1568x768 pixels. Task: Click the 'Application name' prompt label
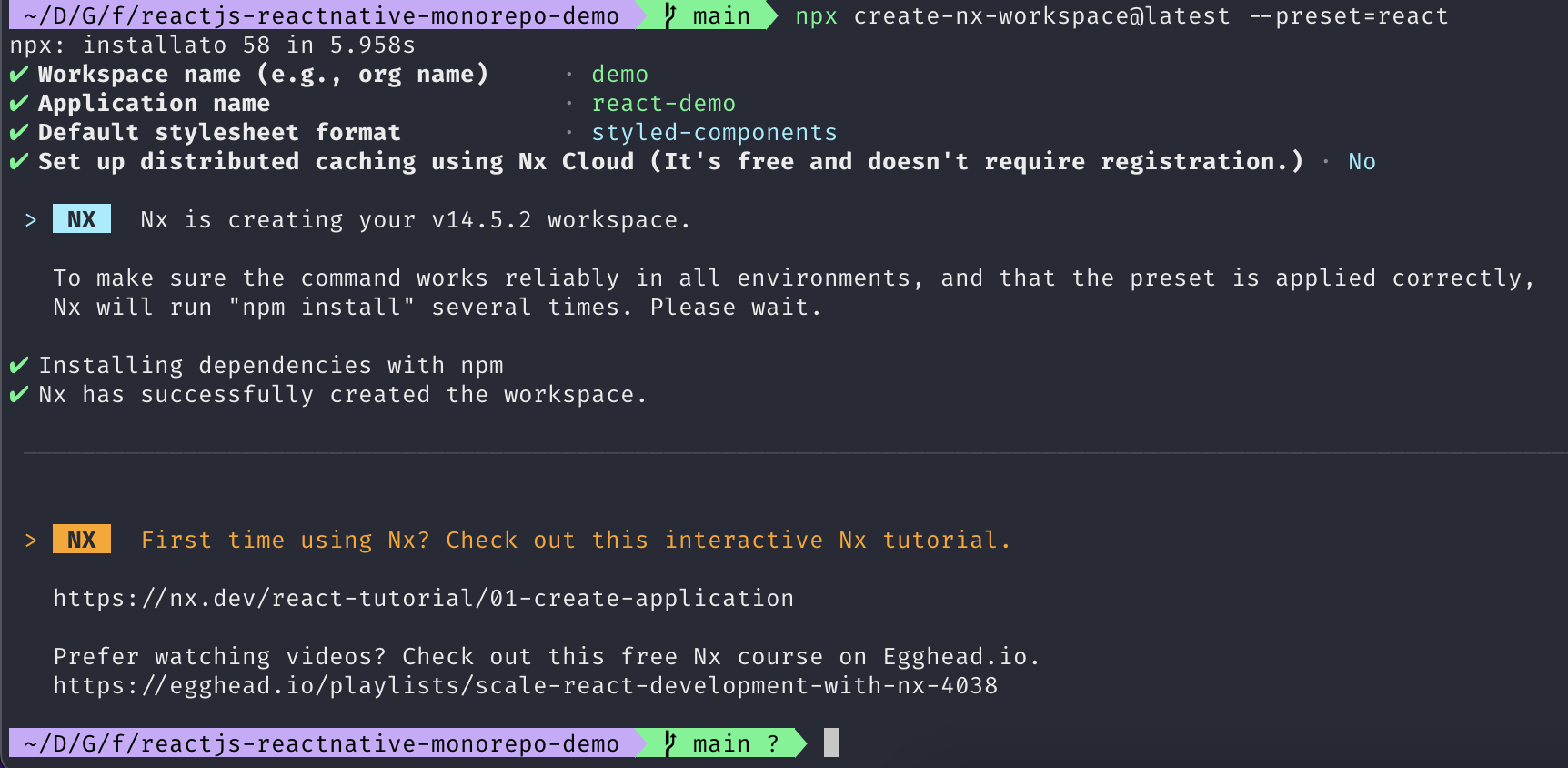click(x=155, y=103)
